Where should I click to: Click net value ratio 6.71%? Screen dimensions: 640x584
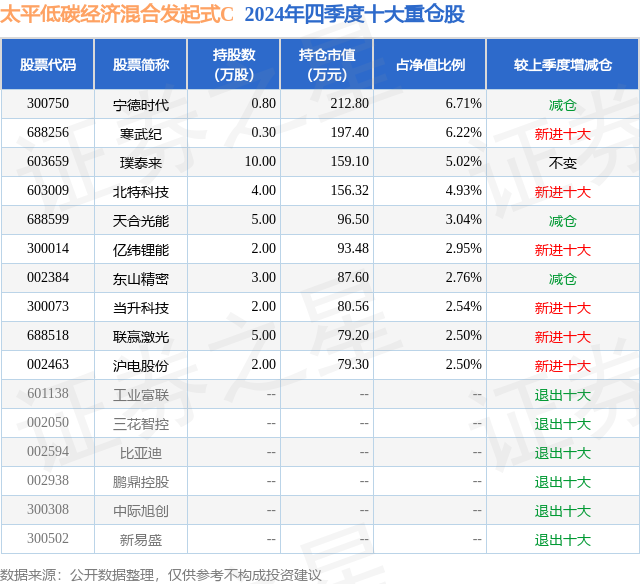point(463,103)
